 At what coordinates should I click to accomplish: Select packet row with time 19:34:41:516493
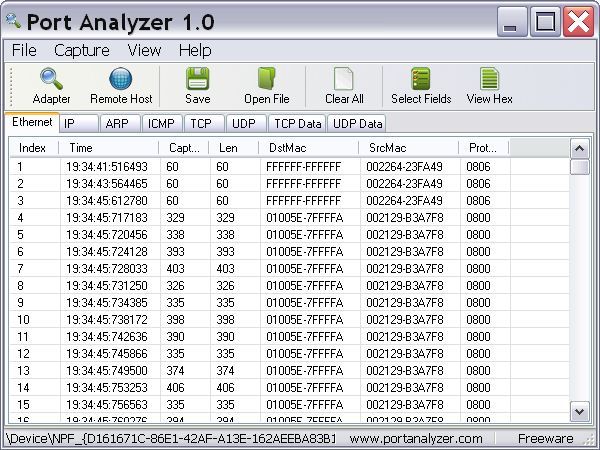(x=289, y=167)
